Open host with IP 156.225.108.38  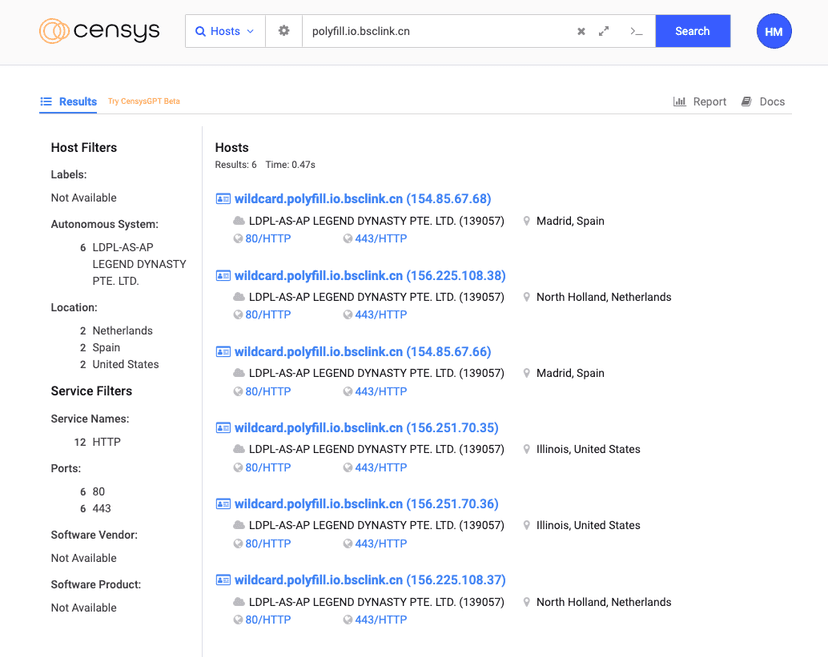[x=370, y=275]
